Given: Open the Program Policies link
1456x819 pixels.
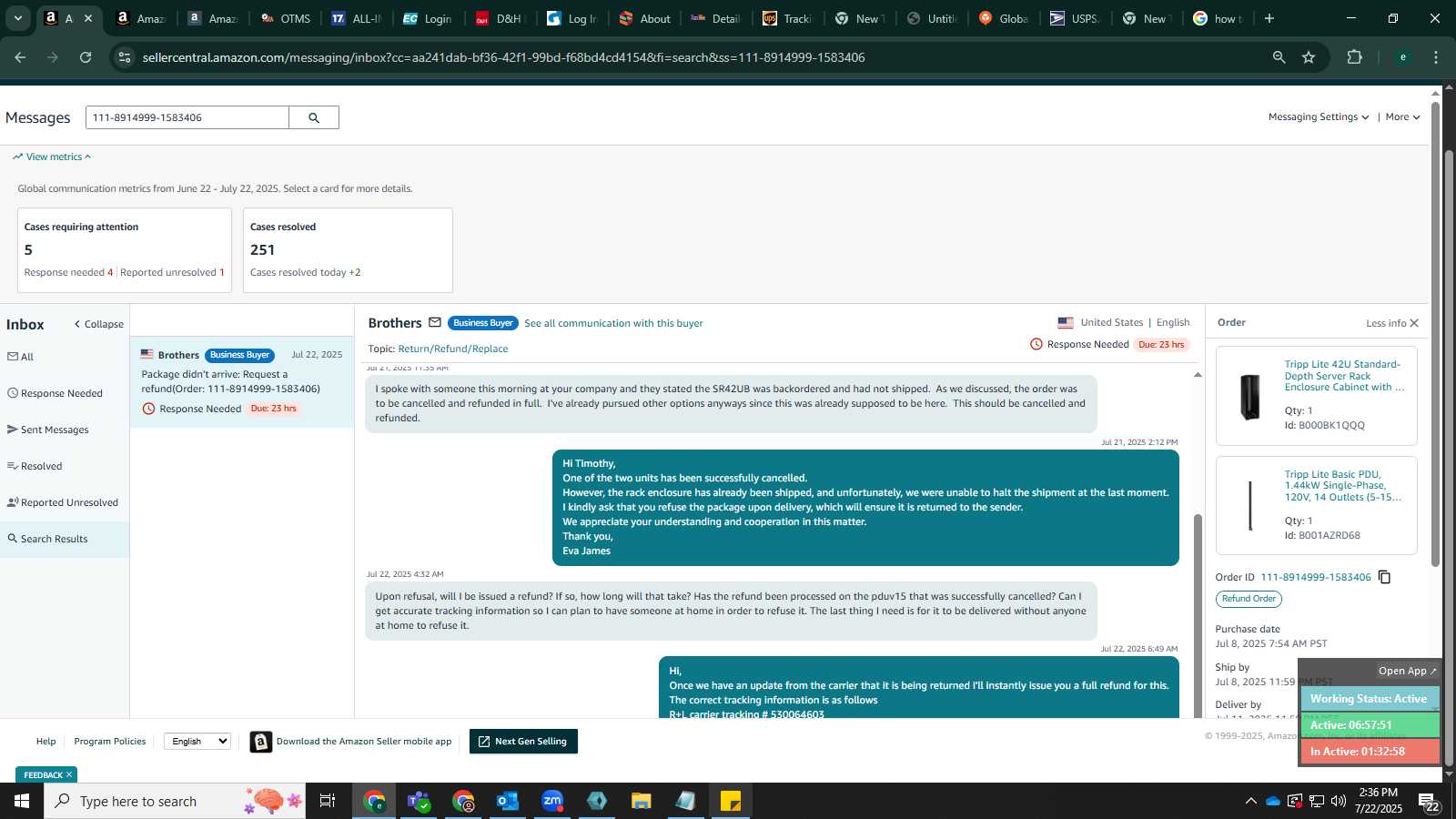Looking at the screenshot, I should (110, 742).
